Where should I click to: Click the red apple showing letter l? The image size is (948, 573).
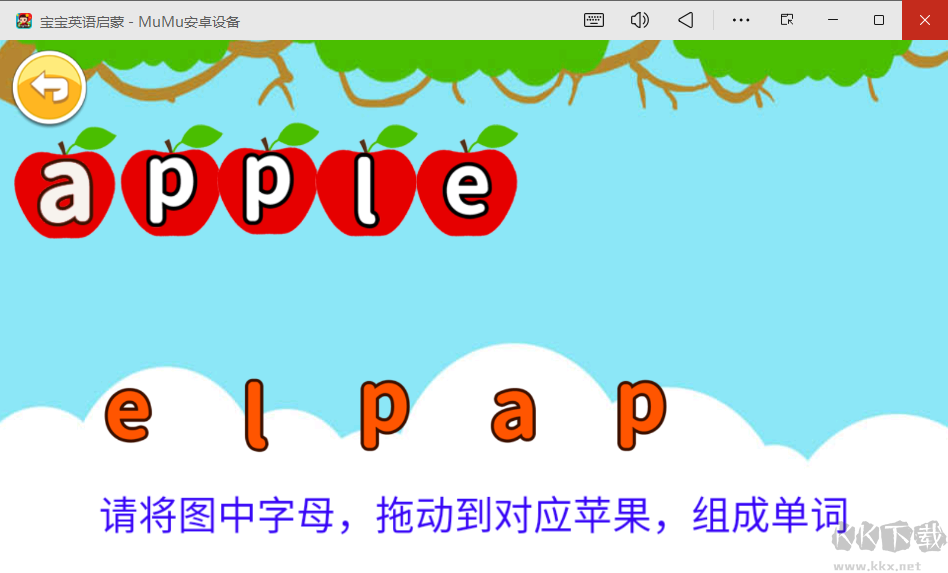pos(366,188)
